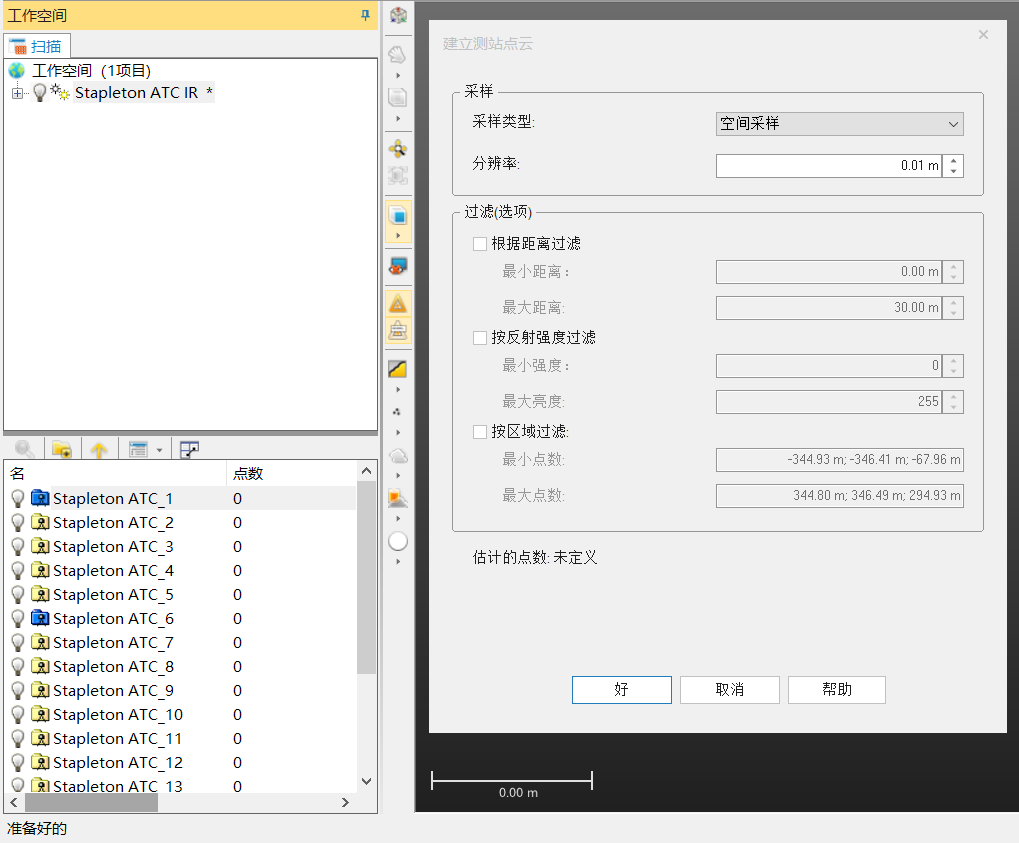
Task: Click the up-arrow icon above the scan list
Action: 99,449
